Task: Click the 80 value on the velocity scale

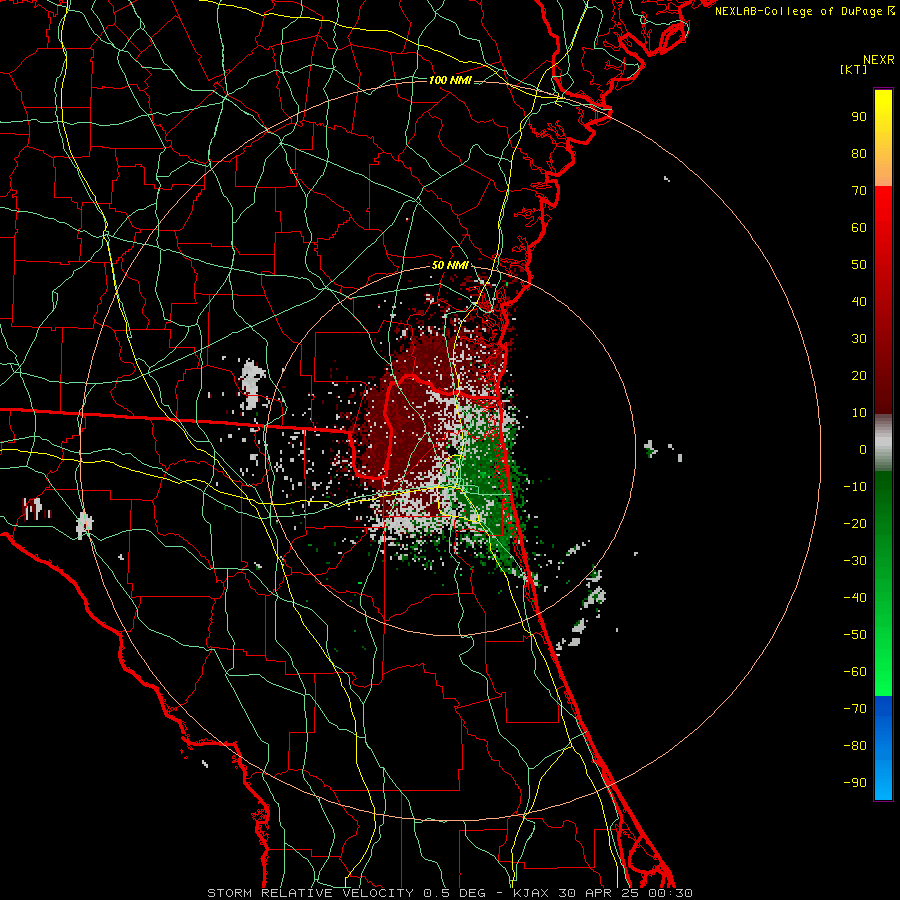Action: (x=859, y=154)
